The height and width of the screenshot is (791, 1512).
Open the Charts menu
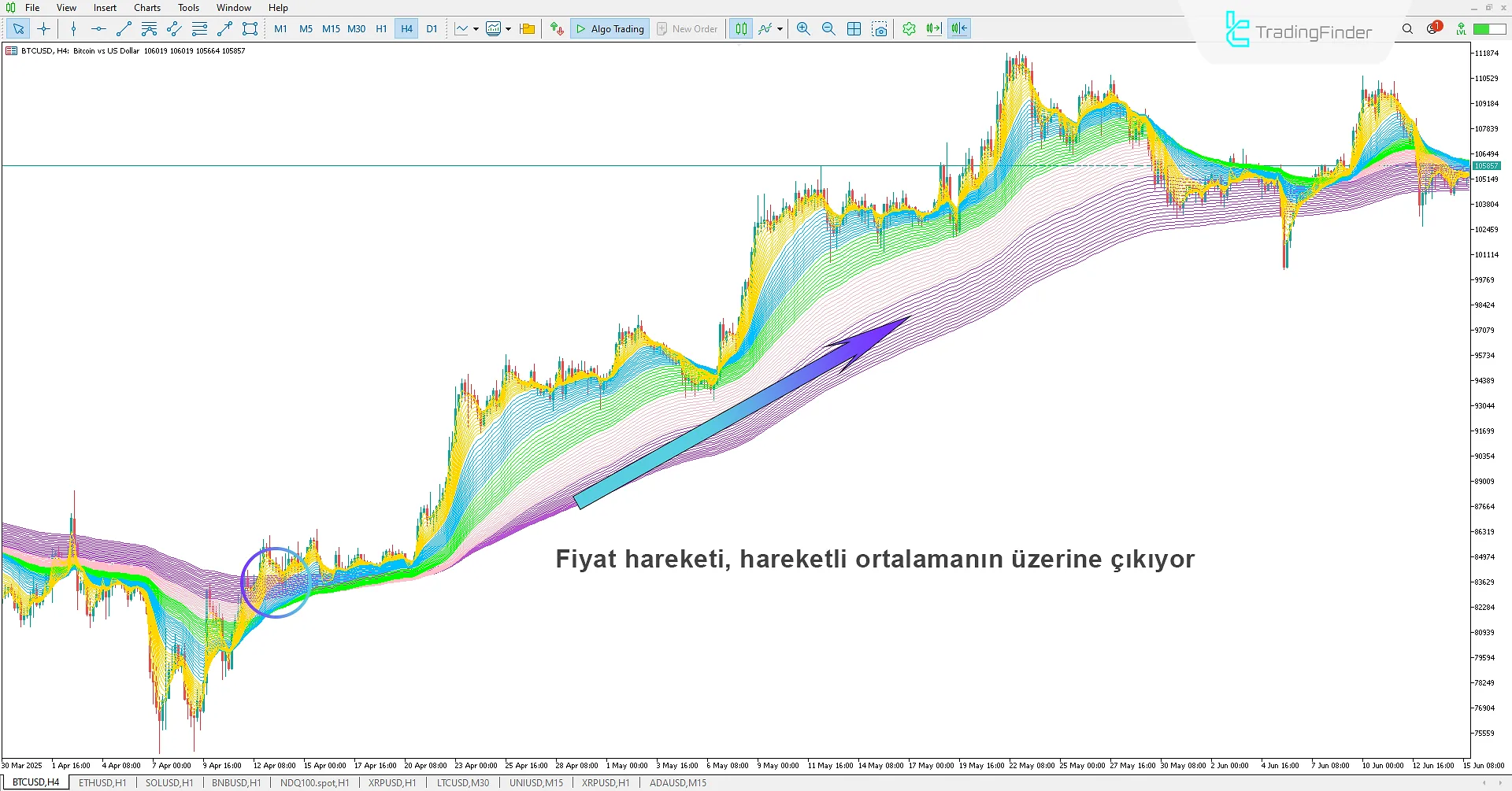(146, 7)
